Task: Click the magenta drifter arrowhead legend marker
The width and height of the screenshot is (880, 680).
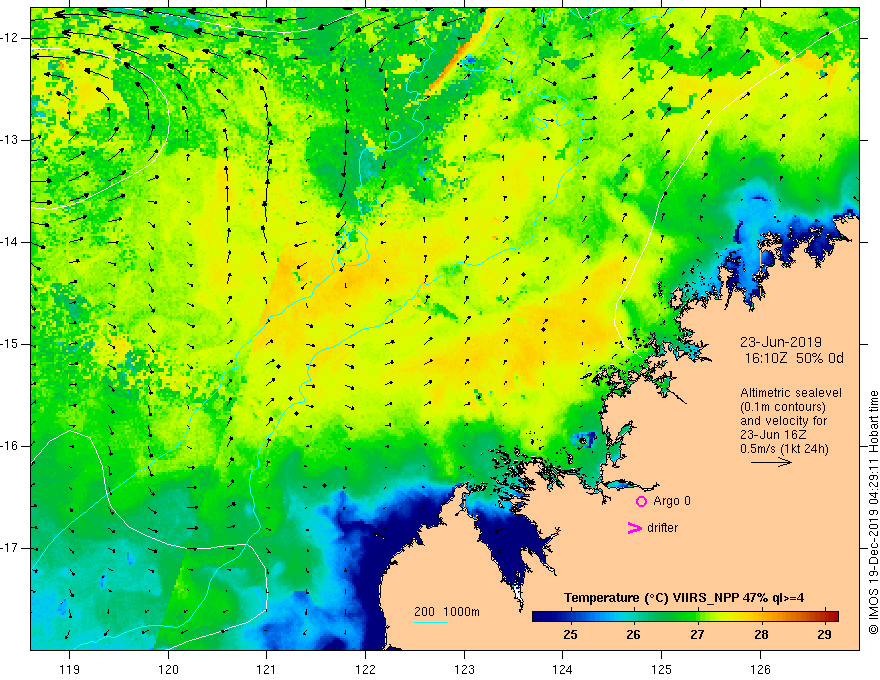Action: click(634, 528)
